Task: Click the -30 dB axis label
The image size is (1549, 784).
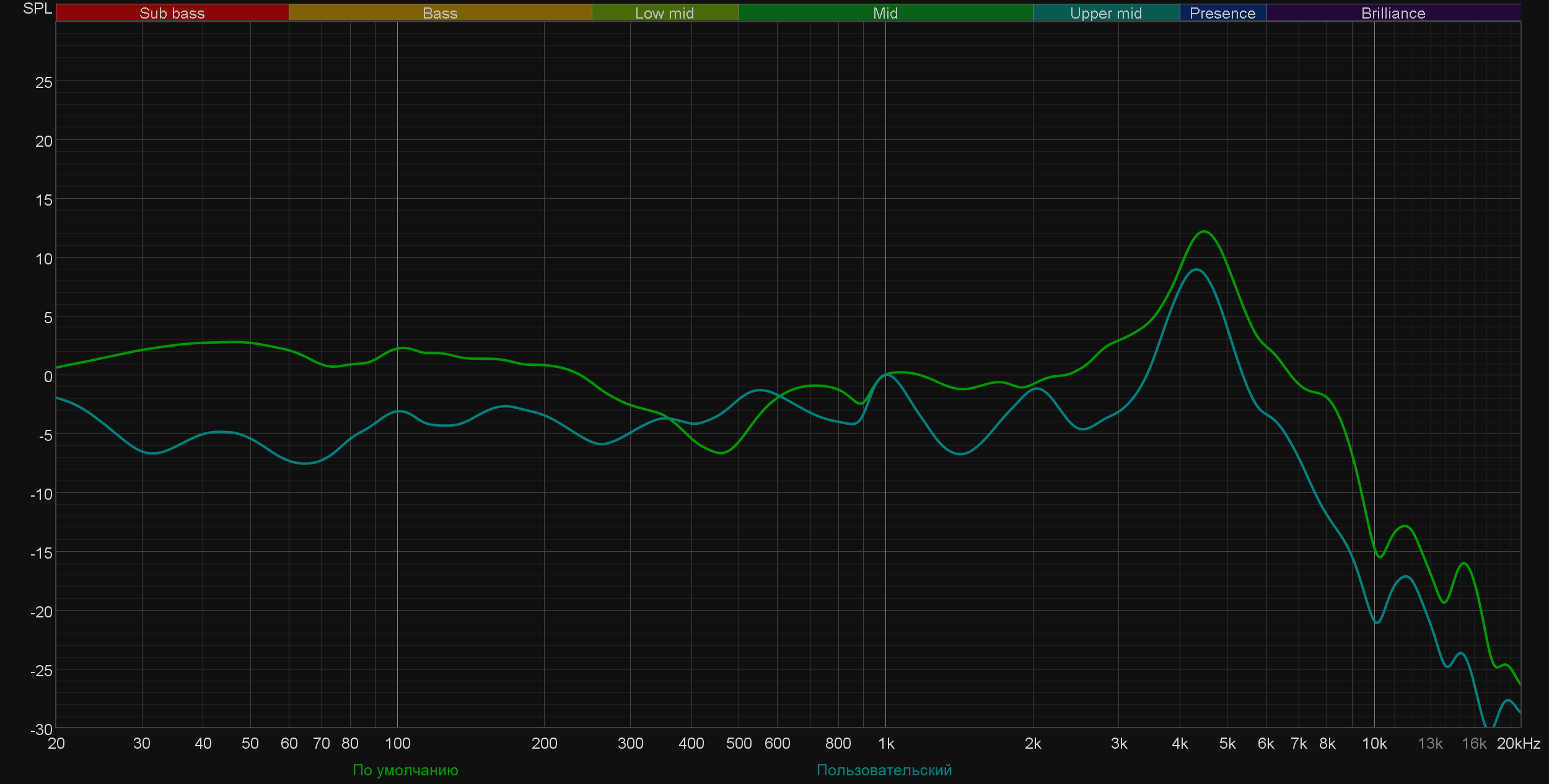Action: pos(42,729)
